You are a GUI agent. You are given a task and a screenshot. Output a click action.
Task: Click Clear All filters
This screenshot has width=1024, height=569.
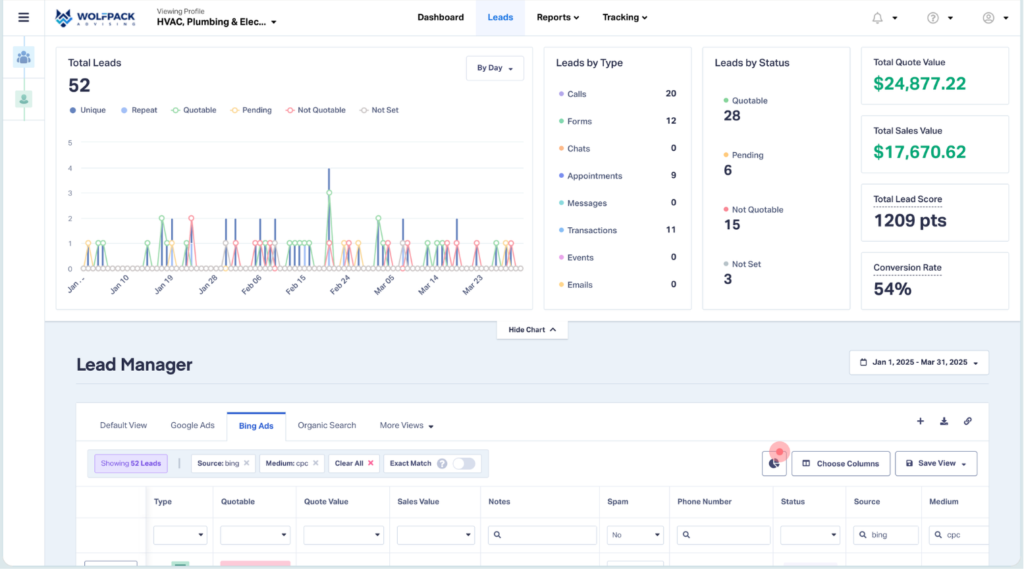354,463
